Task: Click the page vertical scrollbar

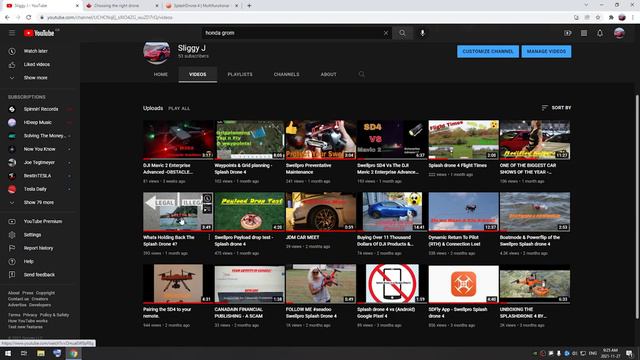Action: [637, 207]
